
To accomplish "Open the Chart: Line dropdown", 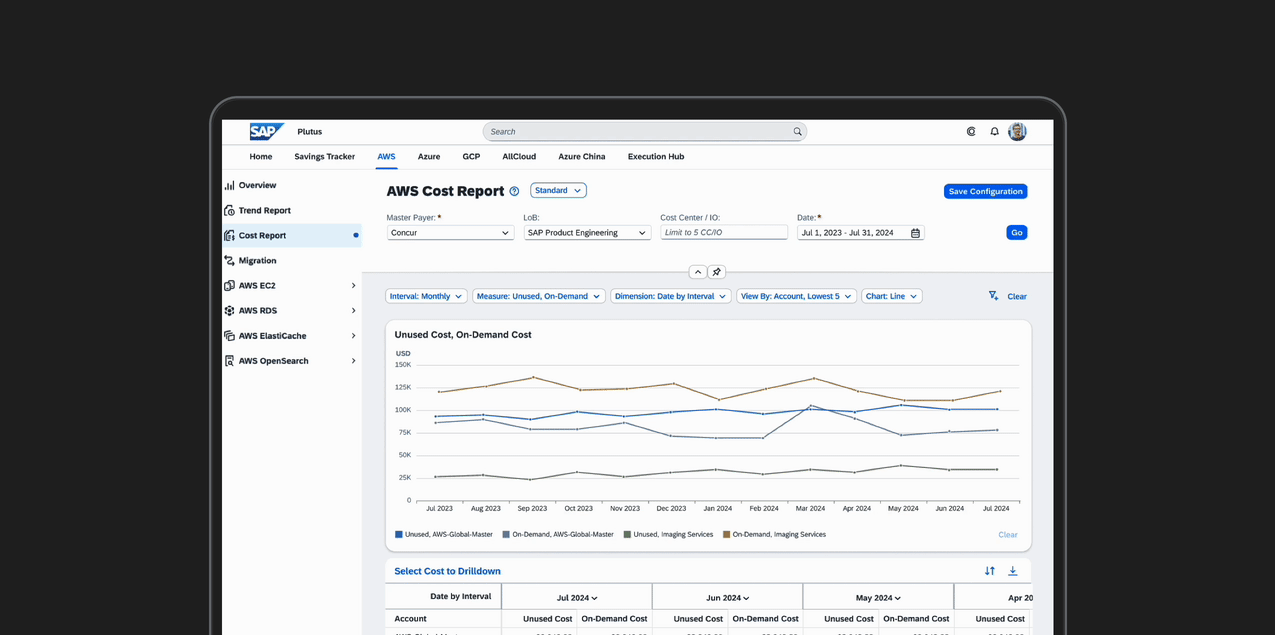I will click(892, 296).
